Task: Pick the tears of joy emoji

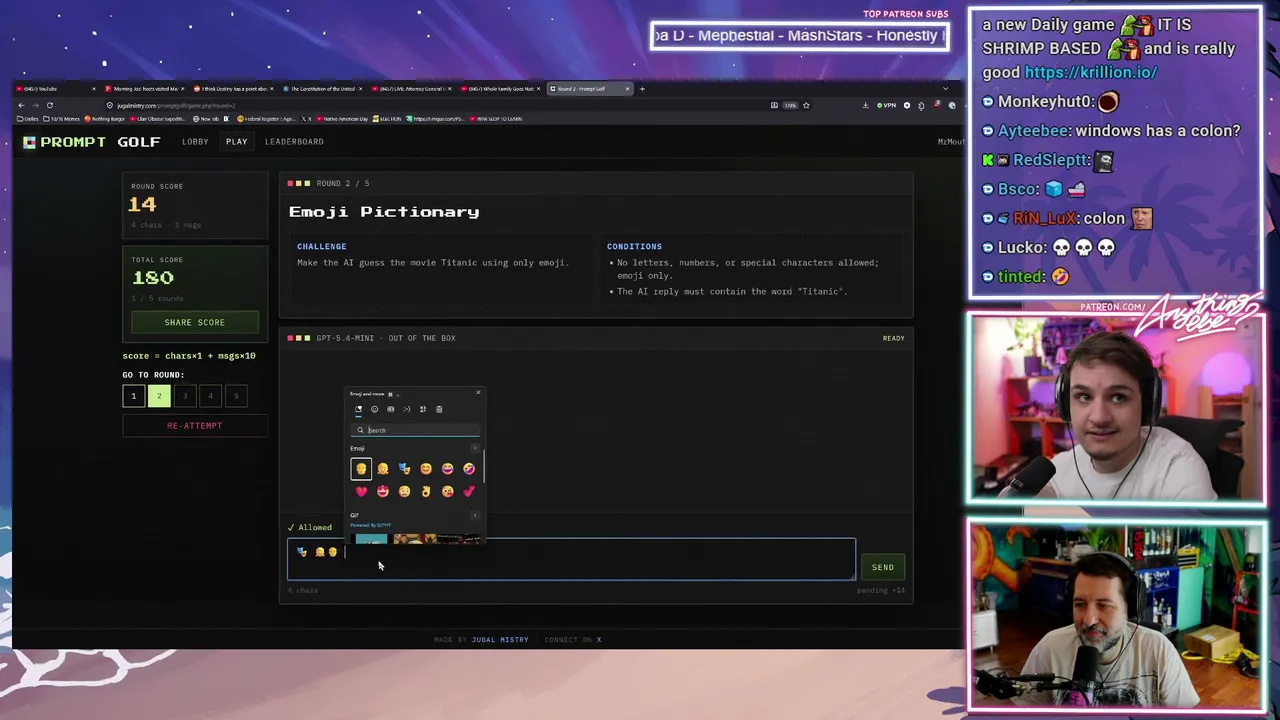Action: [x=447, y=469]
